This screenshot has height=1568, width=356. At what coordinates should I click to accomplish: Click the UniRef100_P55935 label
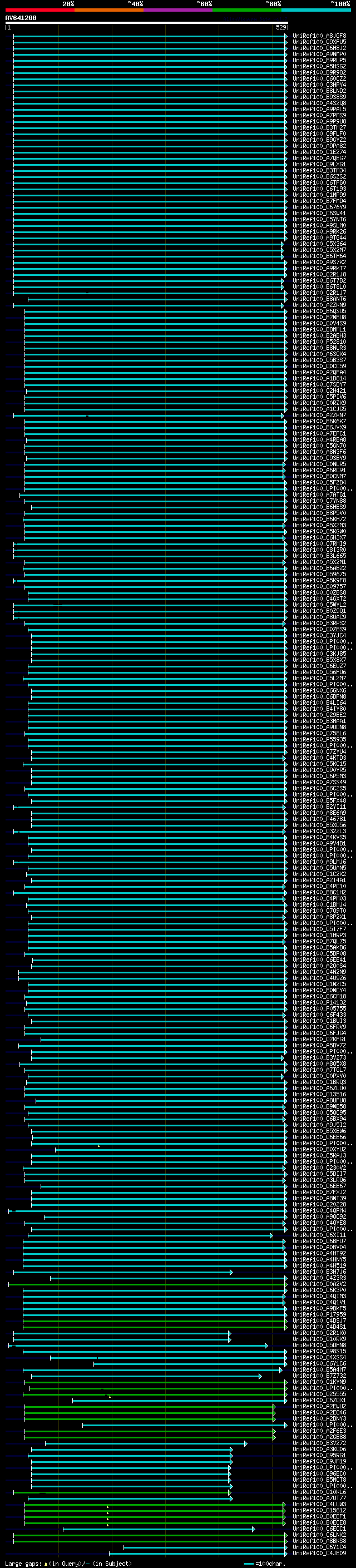click(319, 740)
